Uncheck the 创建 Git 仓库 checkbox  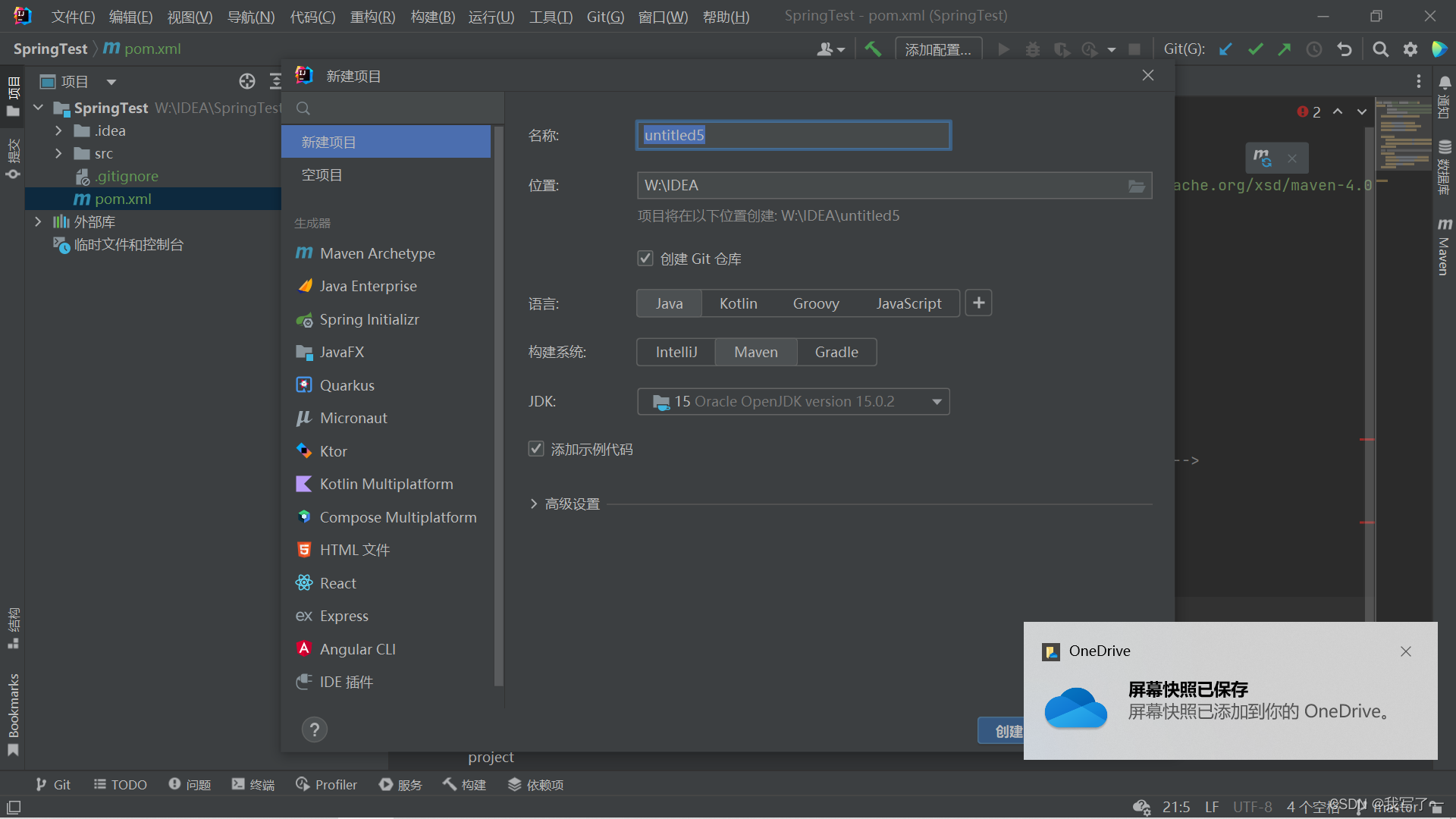point(645,259)
